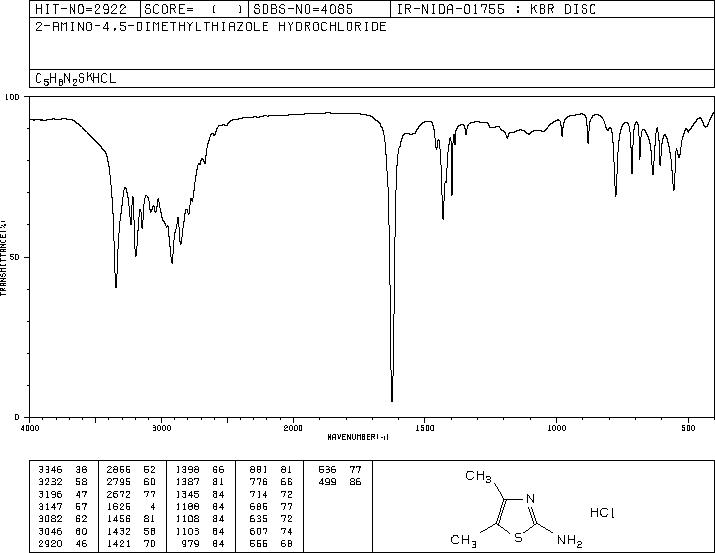Viewport: 715px width, 553px height.
Task: Click the 2866 peak table entry
Action: (131, 470)
